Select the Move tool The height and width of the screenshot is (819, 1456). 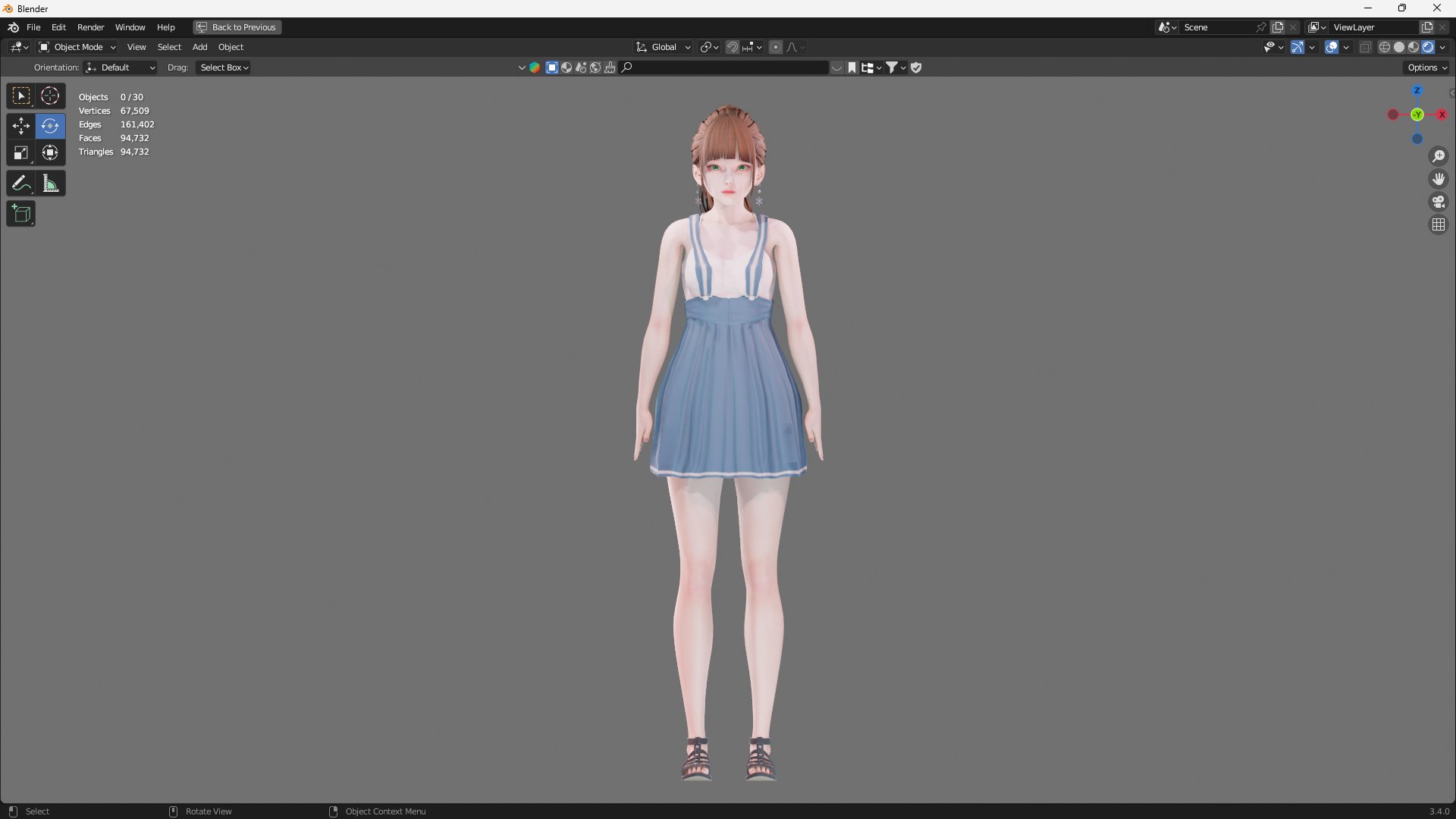[21, 126]
